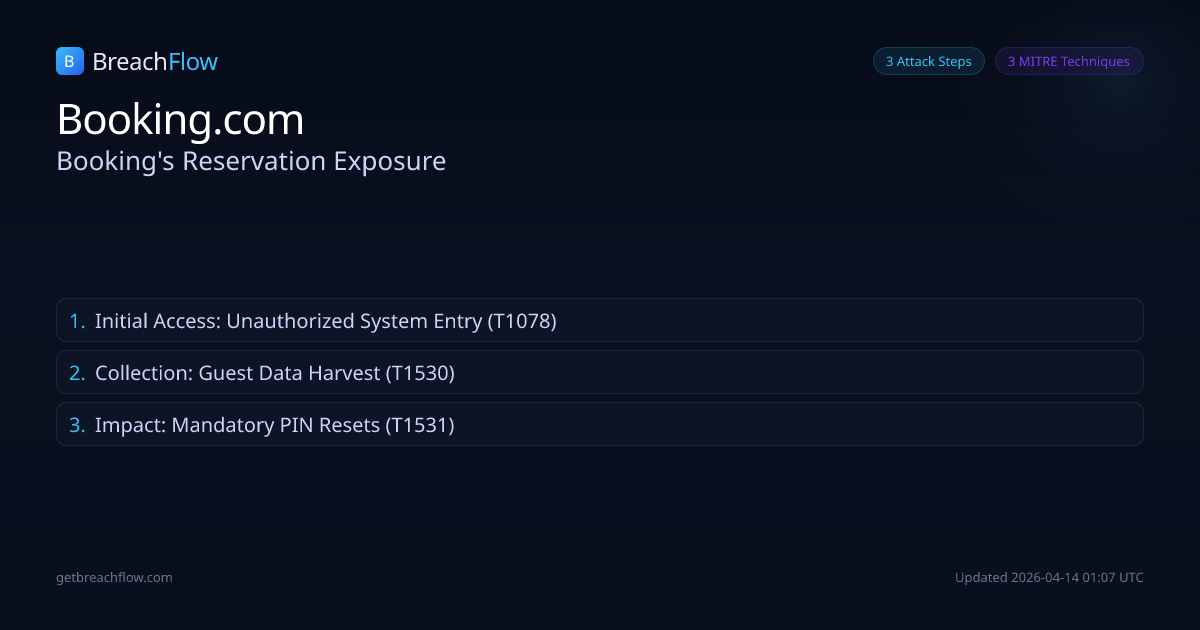Image resolution: width=1200 pixels, height=630 pixels.
Task: Click the Unauthorized System Entry text
Action: (x=354, y=321)
